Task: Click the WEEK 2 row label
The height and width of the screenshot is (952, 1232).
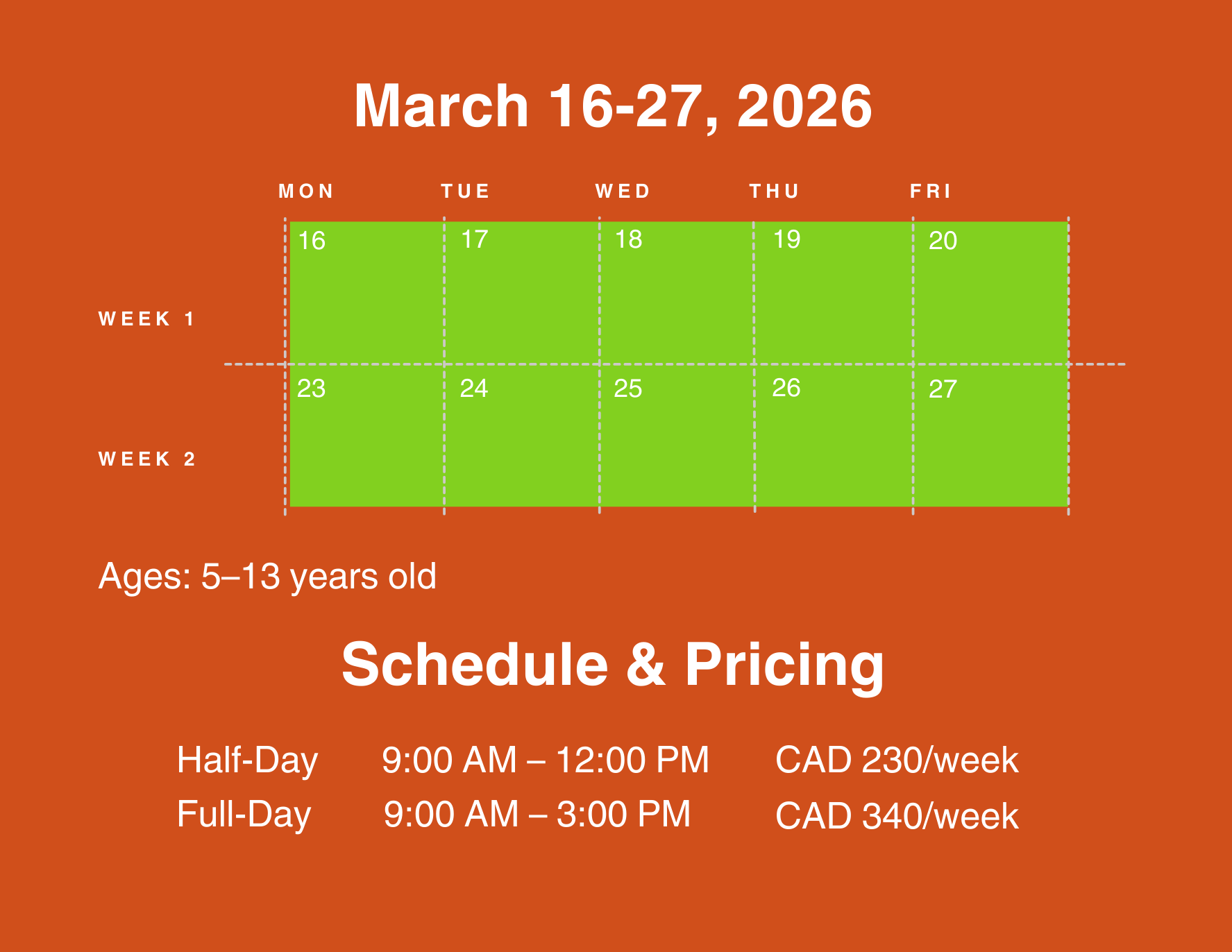Action: pyautogui.click(x=146, y=459)
